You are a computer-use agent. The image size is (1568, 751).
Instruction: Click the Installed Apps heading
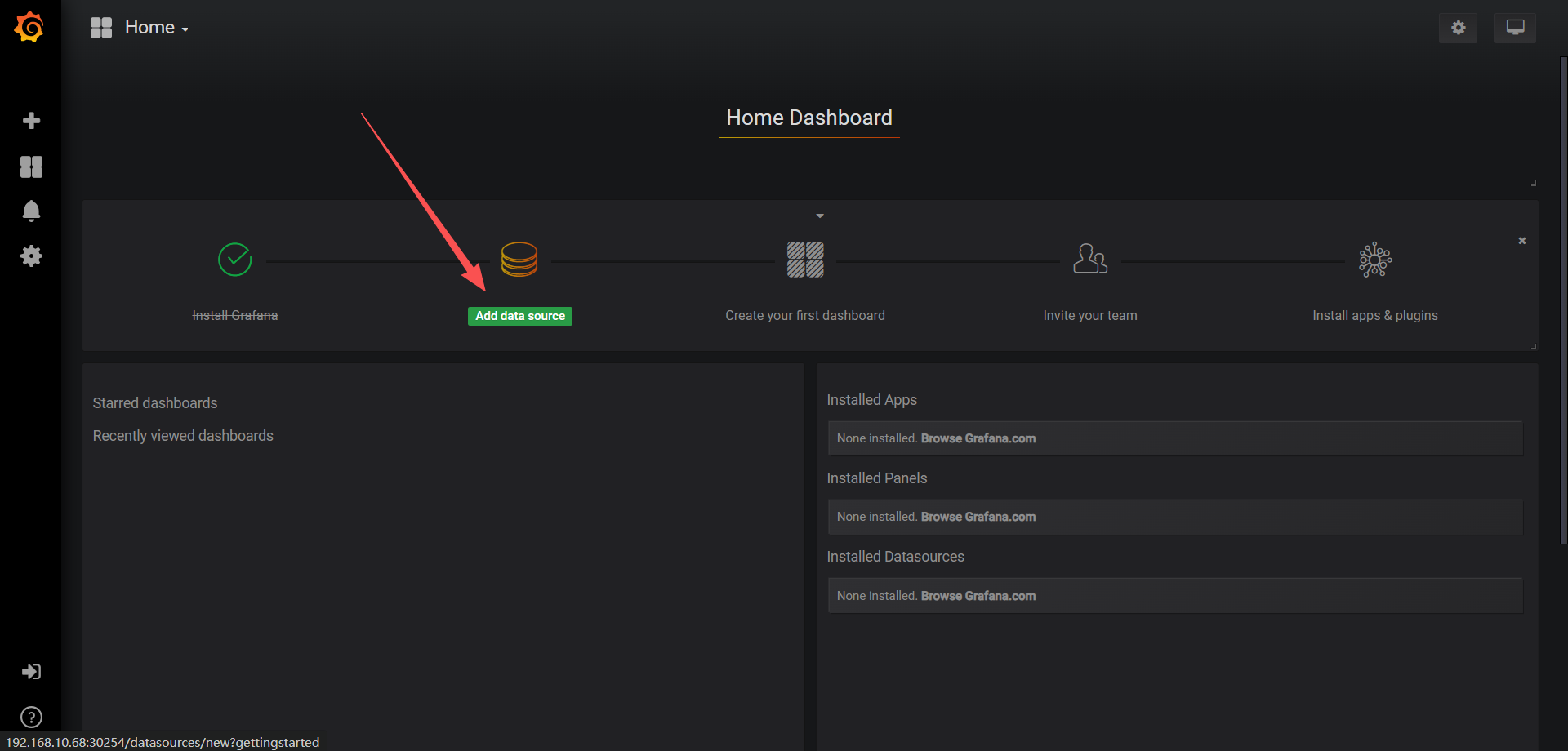(871, 400)
